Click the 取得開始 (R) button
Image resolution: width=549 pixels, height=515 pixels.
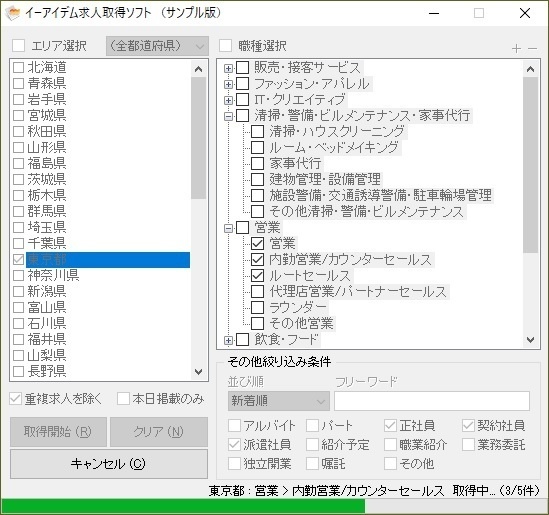58,432
